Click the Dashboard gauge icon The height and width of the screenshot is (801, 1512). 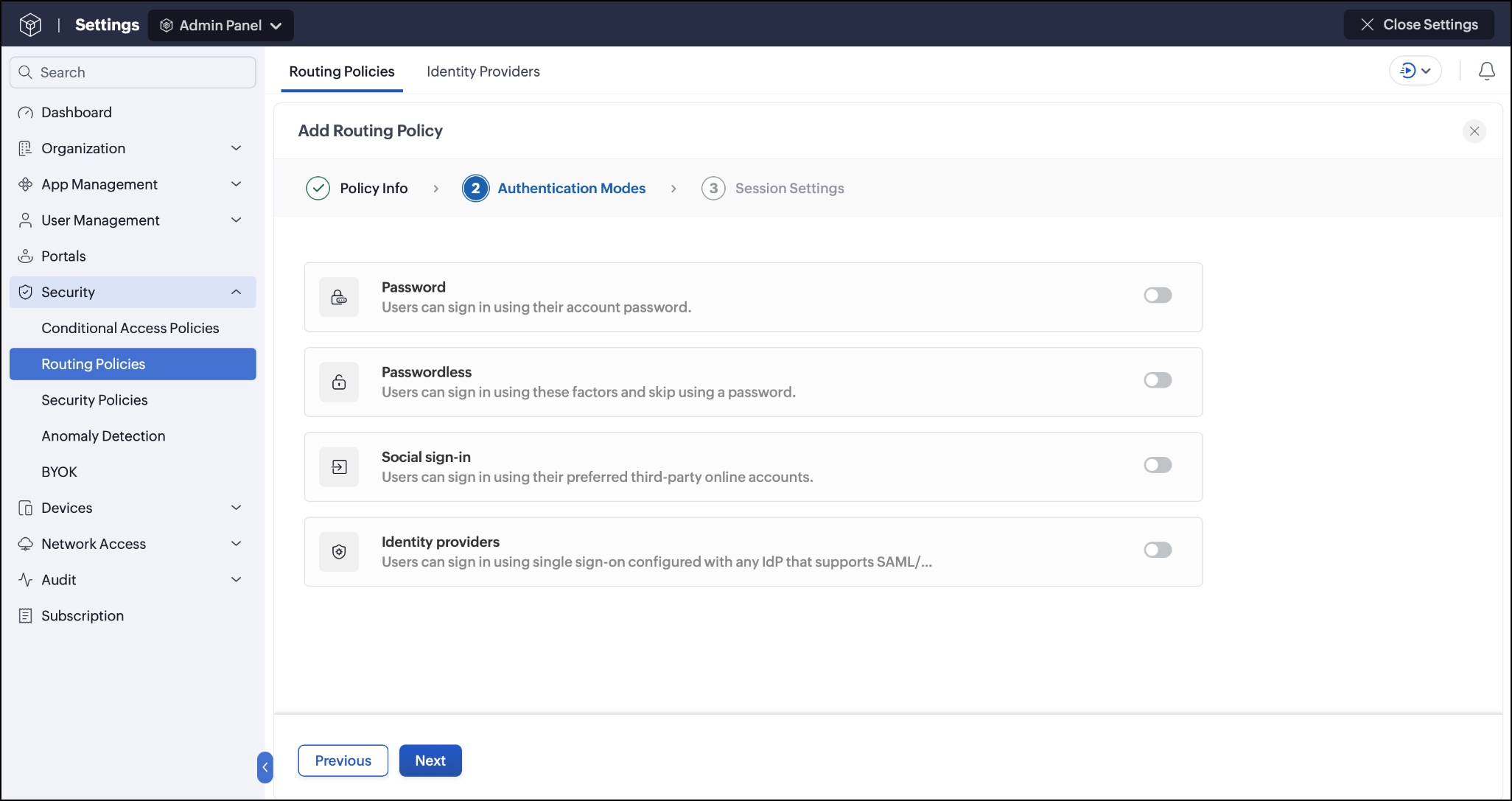coord(25,113)
